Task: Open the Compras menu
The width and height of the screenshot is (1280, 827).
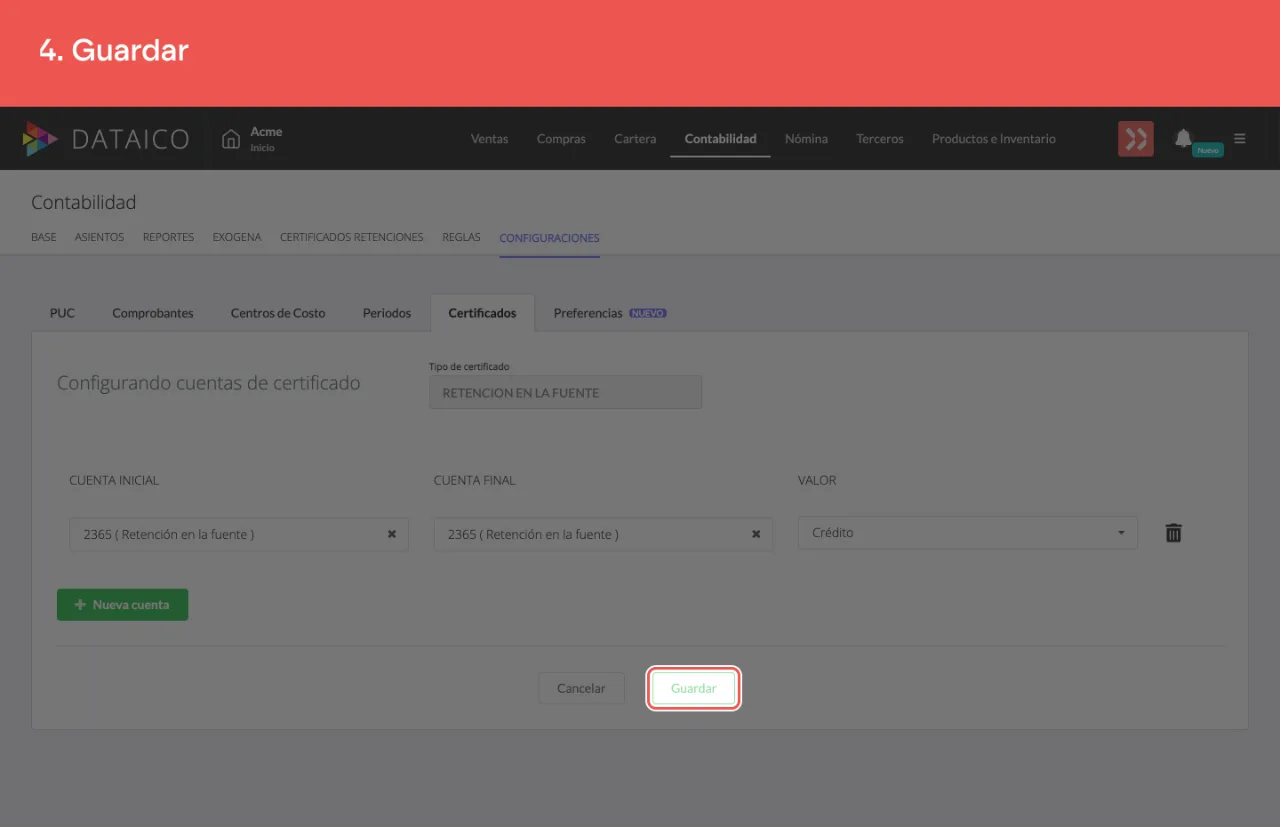Action: point(561,139)
